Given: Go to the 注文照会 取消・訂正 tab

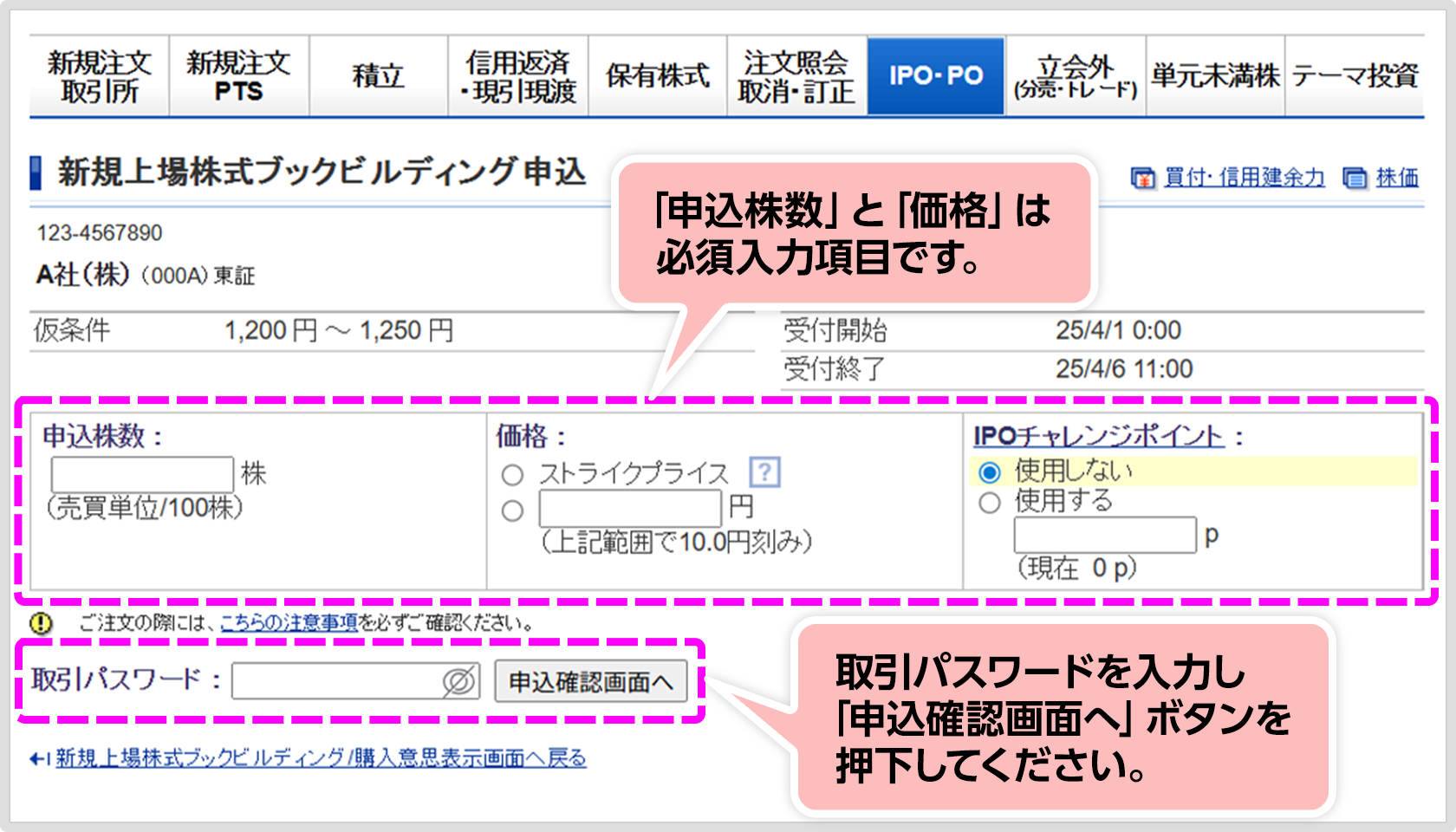Looking at the screenshot, I should point(796,76).
